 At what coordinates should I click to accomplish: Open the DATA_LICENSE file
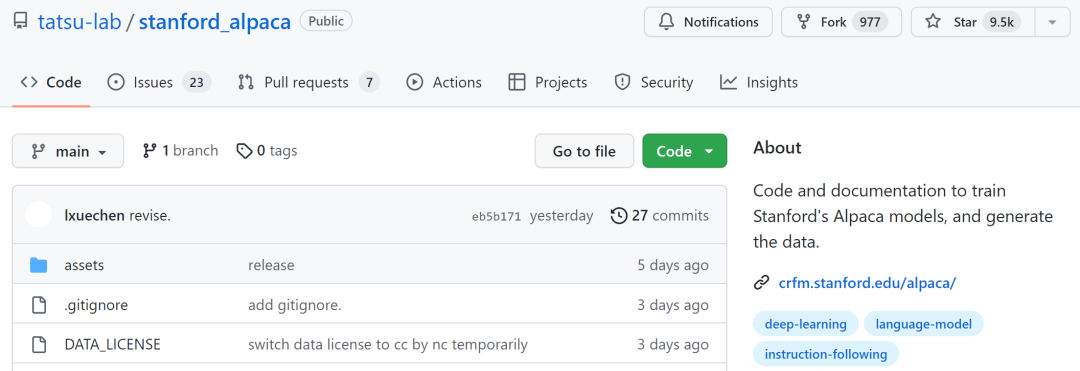pyautogui.click(x=112, y=344)
